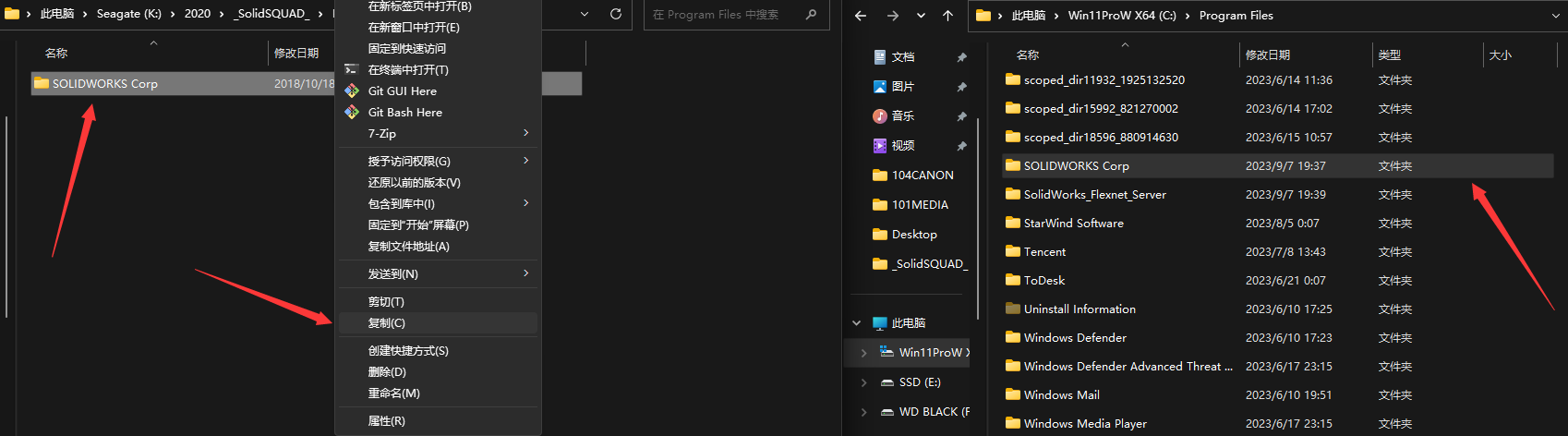Click the Git GUI Here icon
This screenshot has width=1568, height=436.
[352, 91]
